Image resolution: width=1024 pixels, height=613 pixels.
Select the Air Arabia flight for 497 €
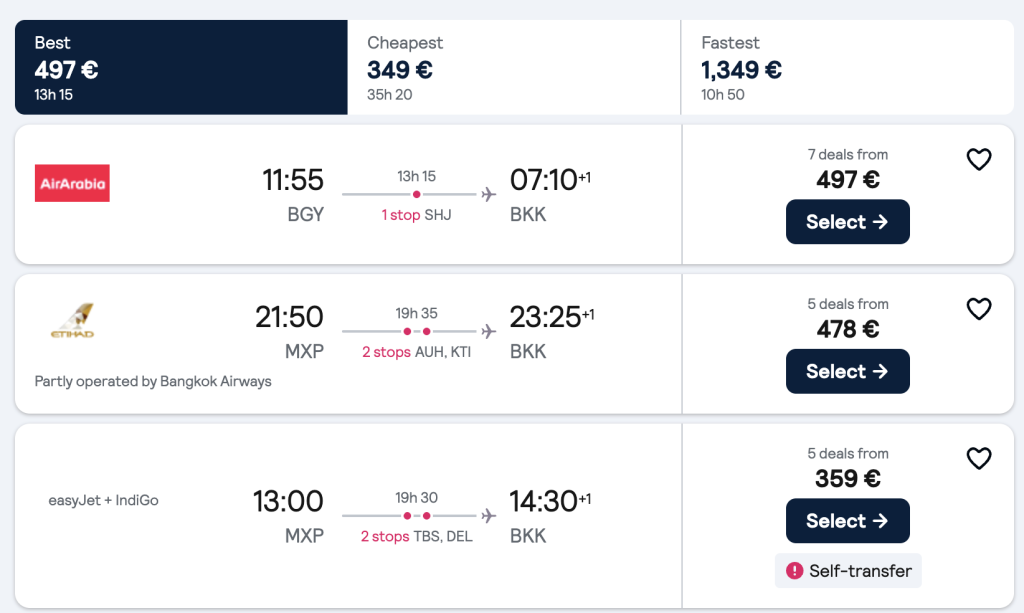coord(847,222)
